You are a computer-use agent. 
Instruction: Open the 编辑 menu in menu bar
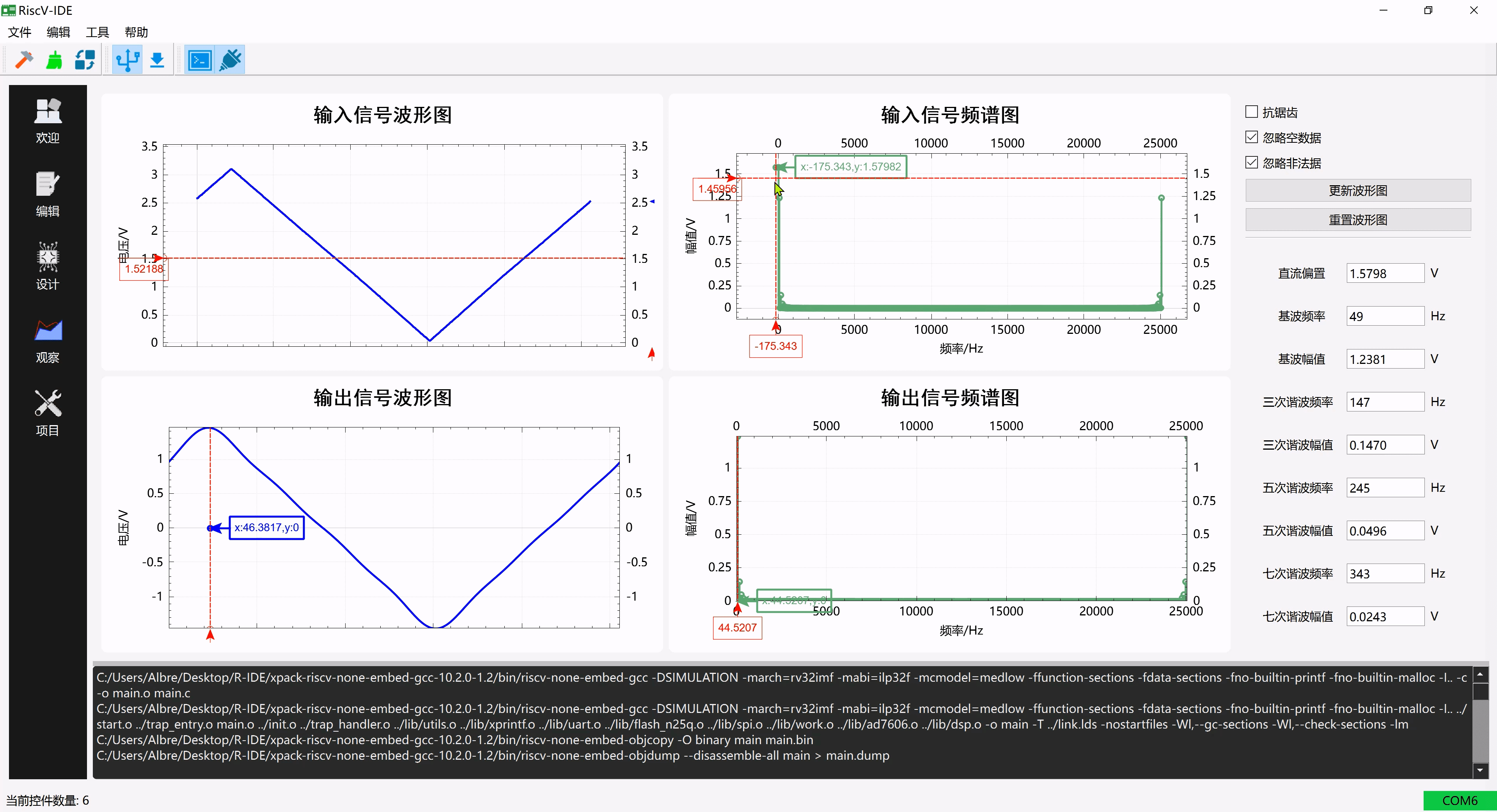click(x=58, y=32)
